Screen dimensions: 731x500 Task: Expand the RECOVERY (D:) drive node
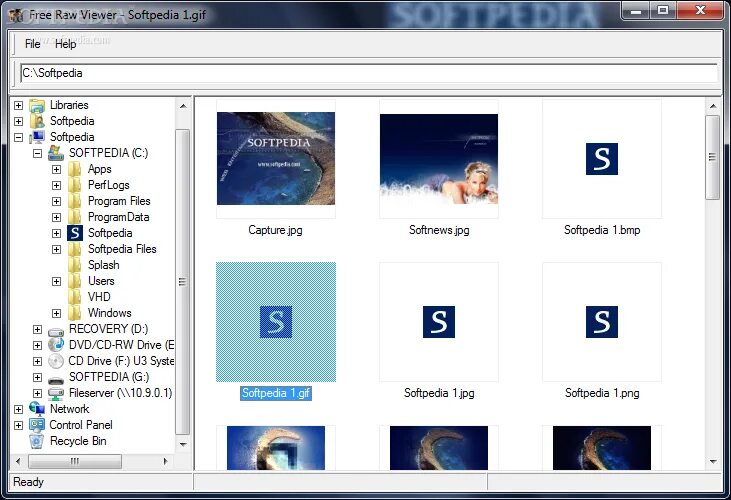(x=37, y=329)
